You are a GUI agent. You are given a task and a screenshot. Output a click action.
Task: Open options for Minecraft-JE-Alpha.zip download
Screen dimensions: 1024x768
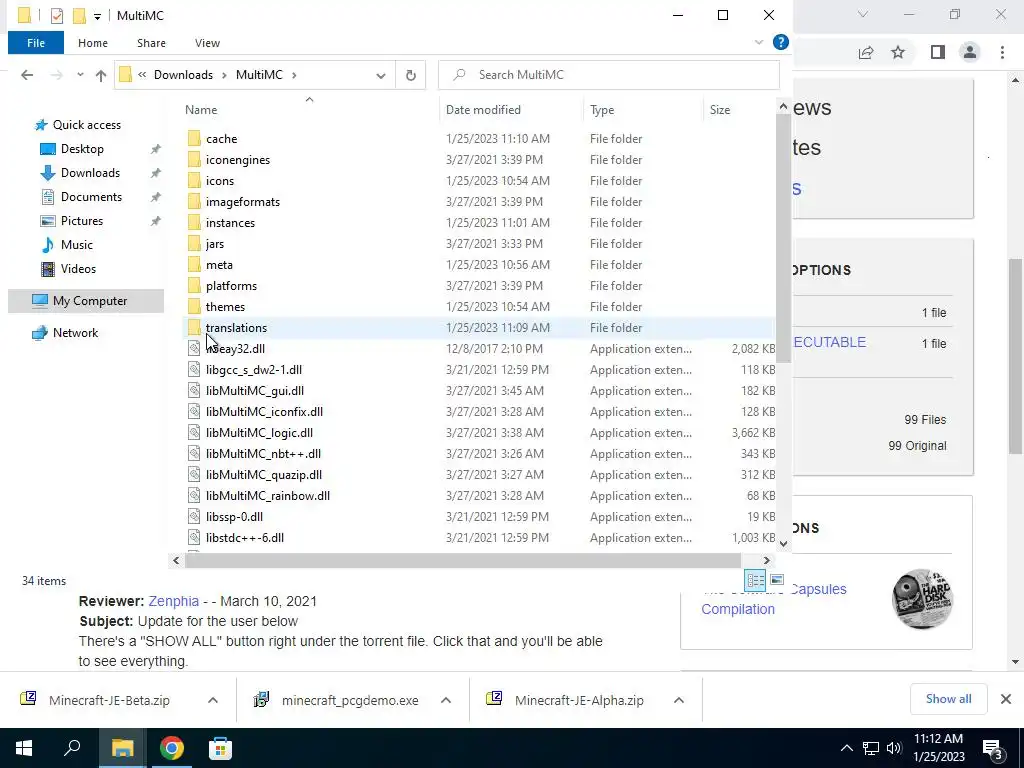tap(679, 700)
